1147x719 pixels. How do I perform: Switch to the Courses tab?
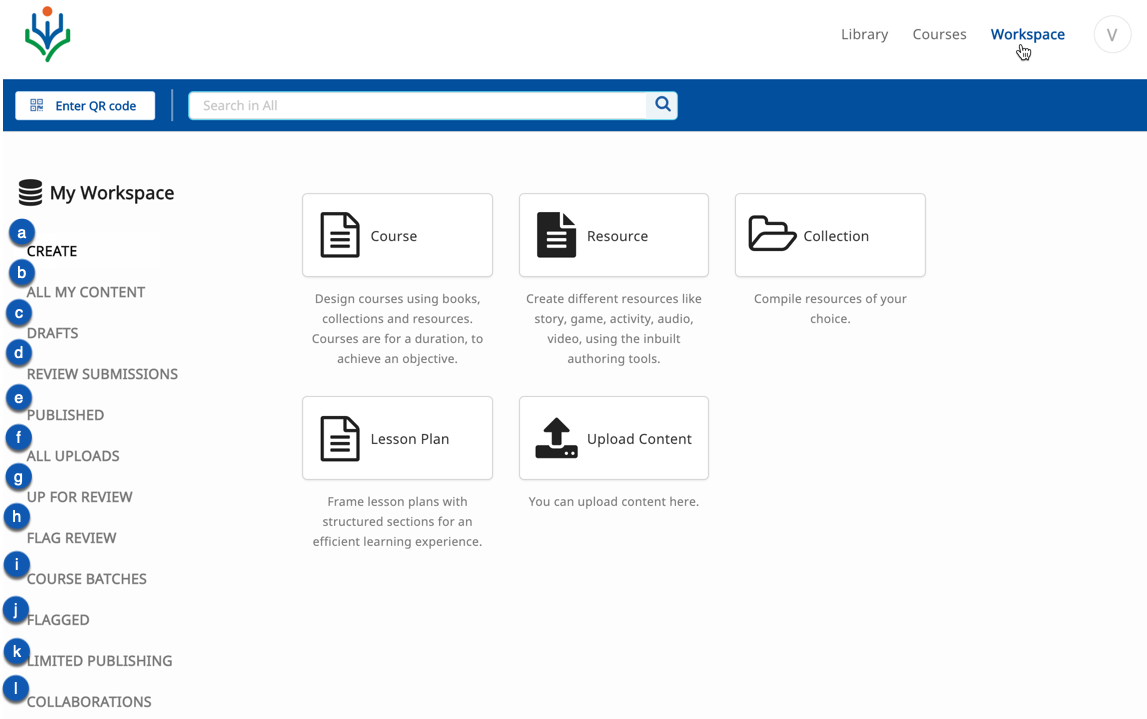pos(939,34)
